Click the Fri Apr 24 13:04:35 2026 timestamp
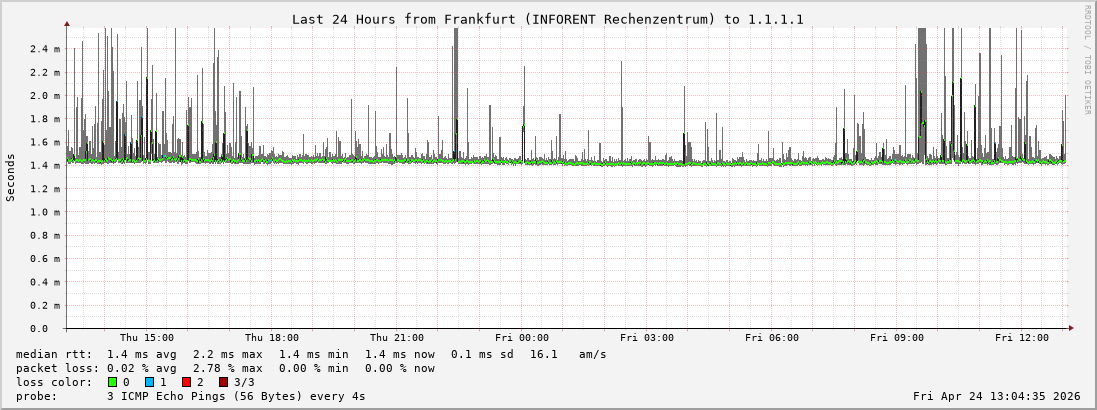This screenshot has width=1097, height=410. tap(996, 396)
